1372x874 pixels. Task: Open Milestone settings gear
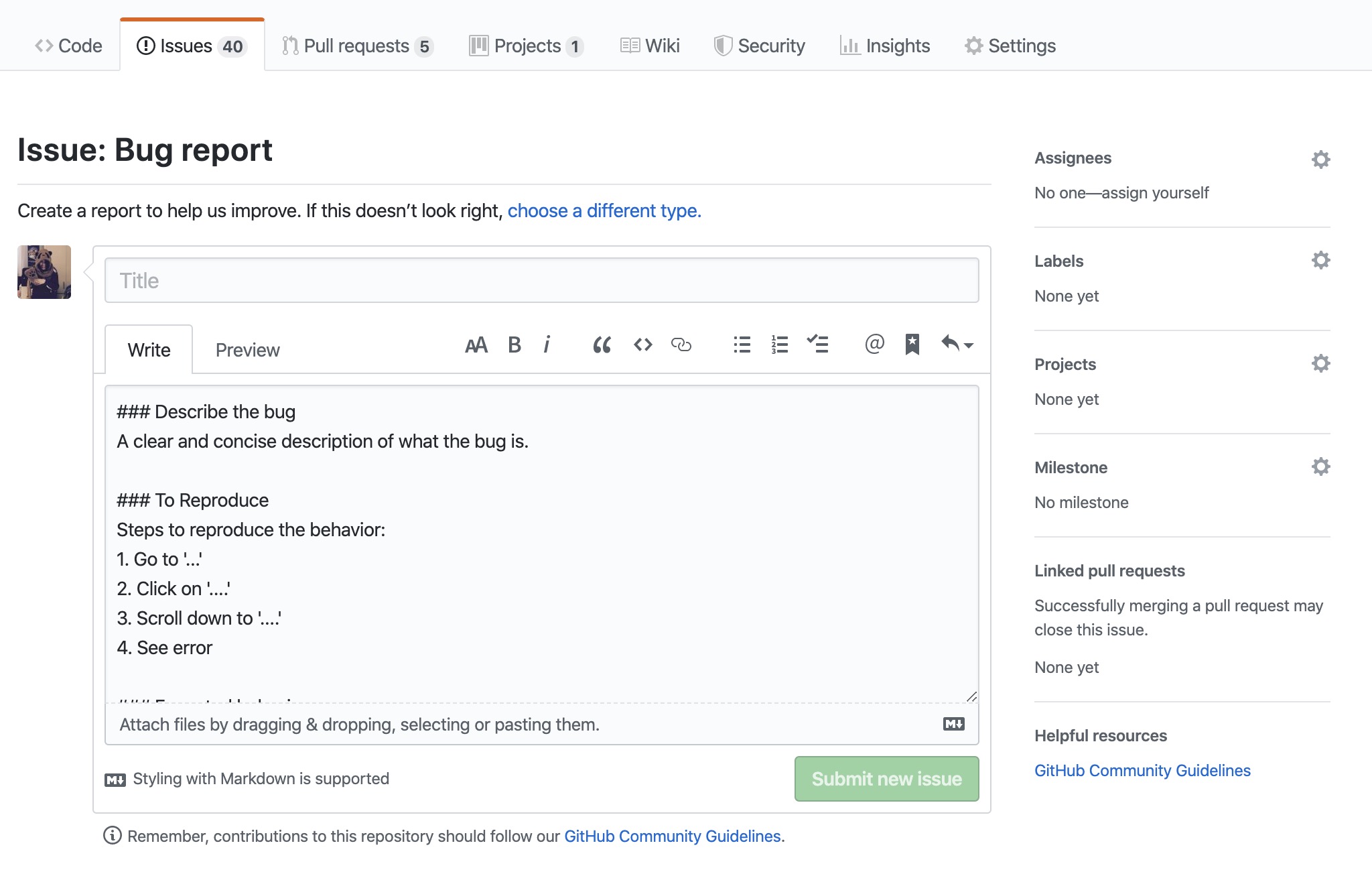click(x=1322, y=468)
